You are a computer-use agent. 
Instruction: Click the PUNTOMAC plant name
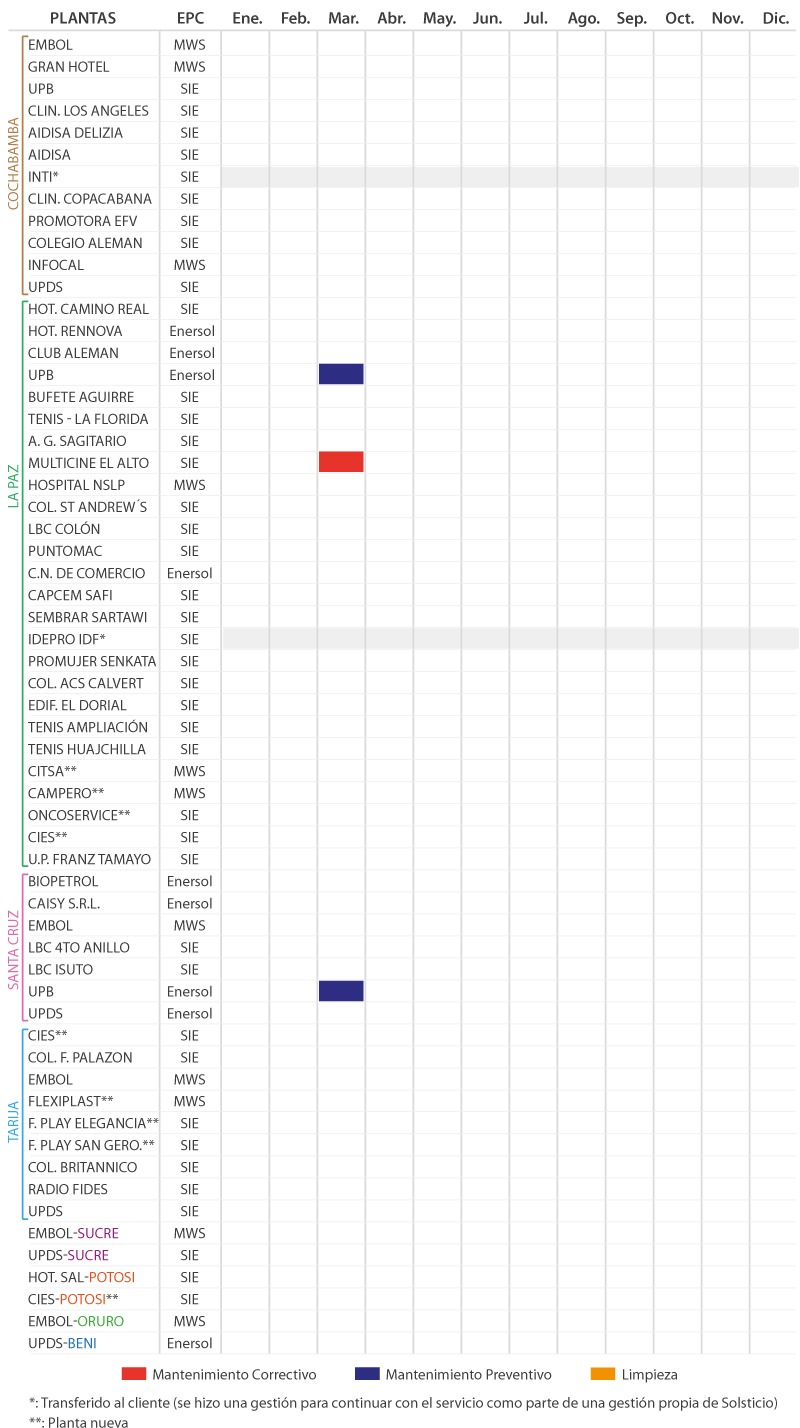coord(65,551)
